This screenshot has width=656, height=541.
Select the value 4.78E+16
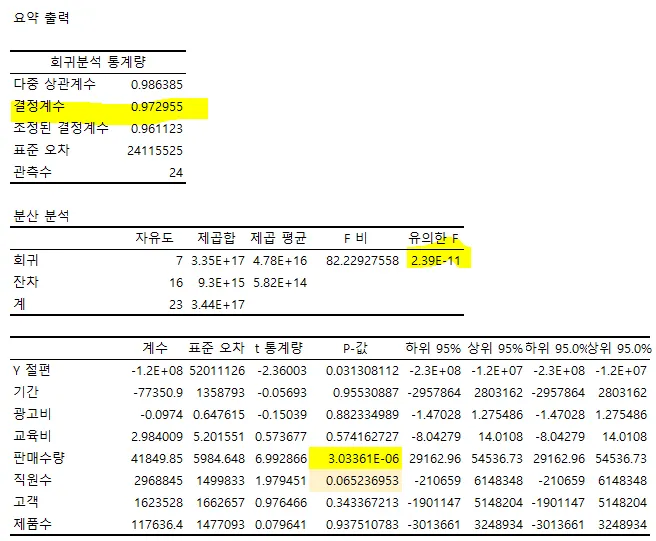[280, 261]
